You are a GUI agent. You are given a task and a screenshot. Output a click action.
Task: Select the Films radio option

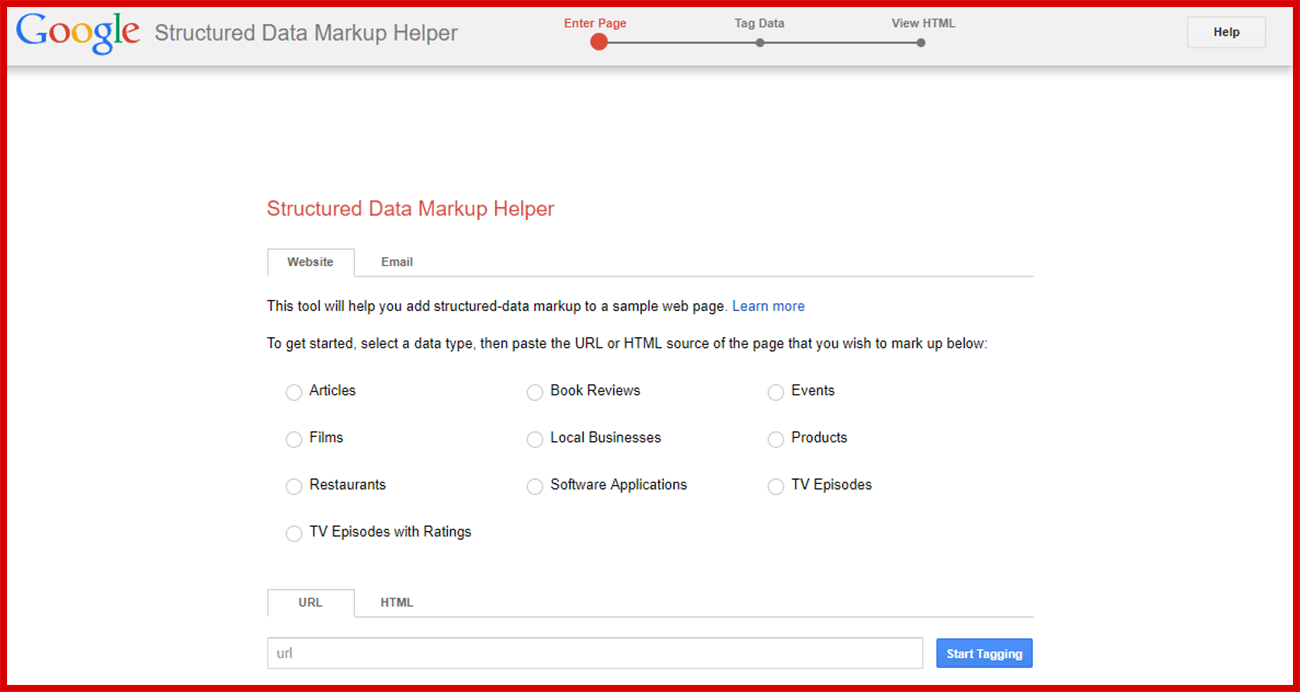tap(294, 439)
